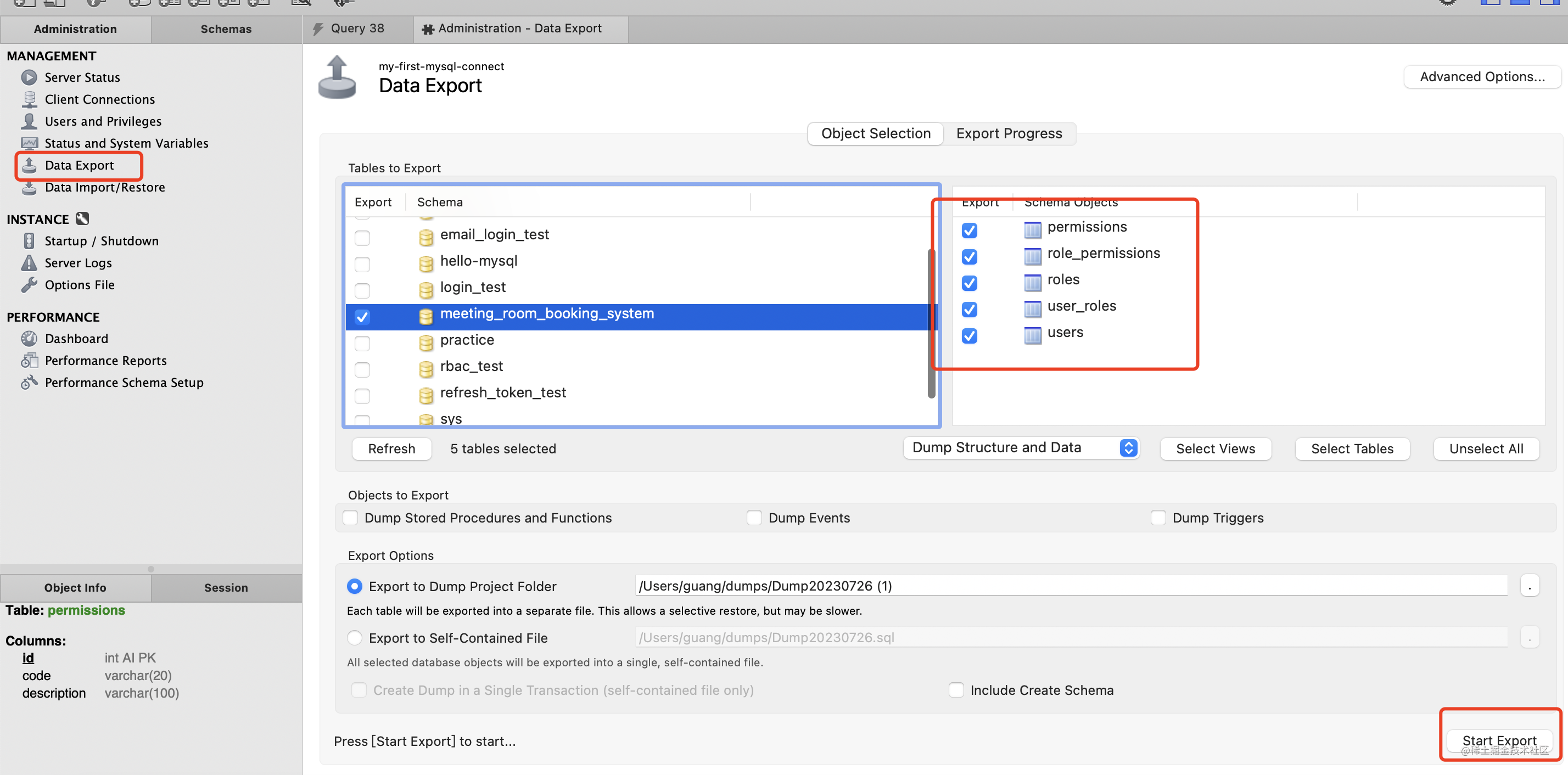Click the Advanced Options button
1568x775 pixels.
coord(1482,77)
